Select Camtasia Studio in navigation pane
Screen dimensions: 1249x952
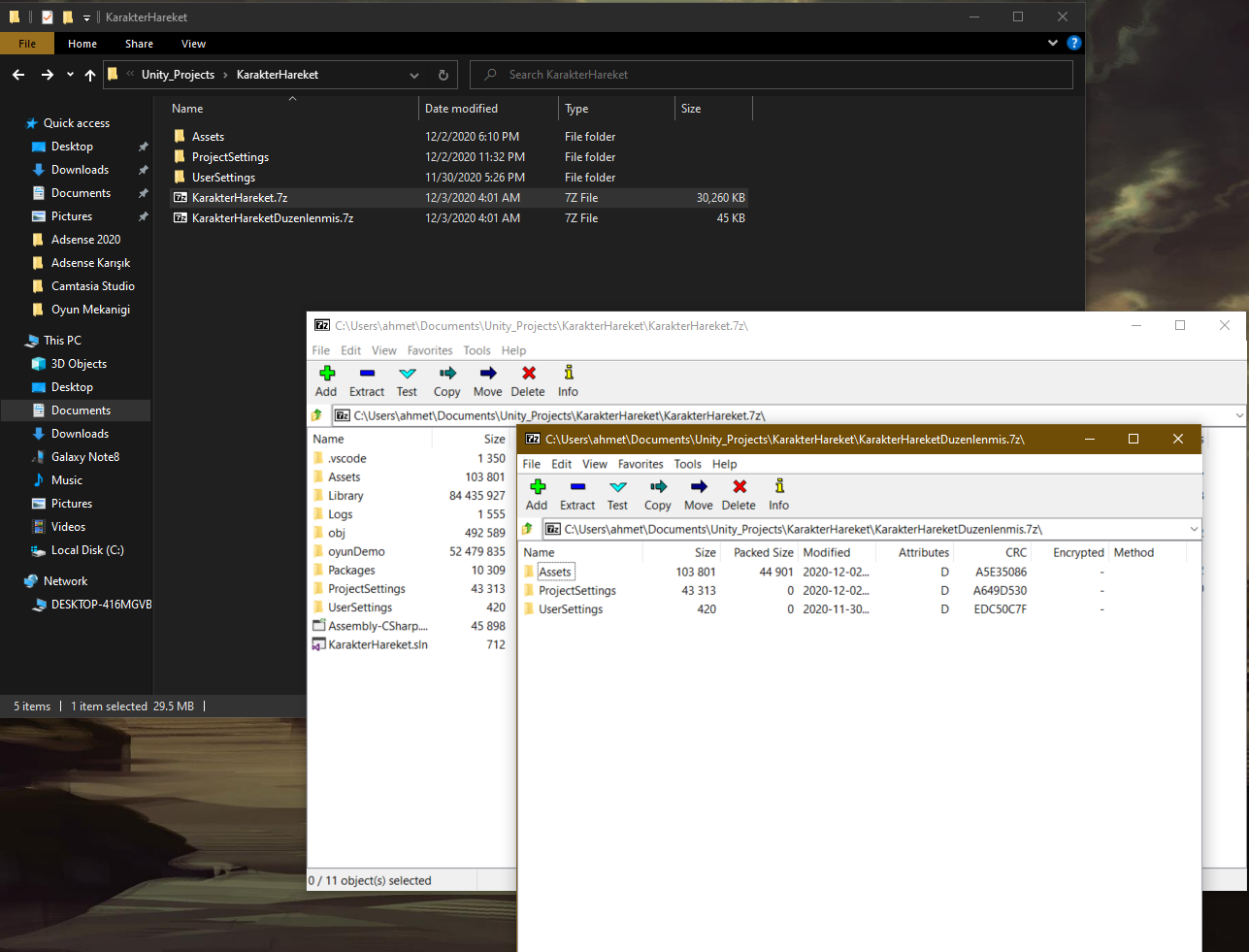(92, 286)
